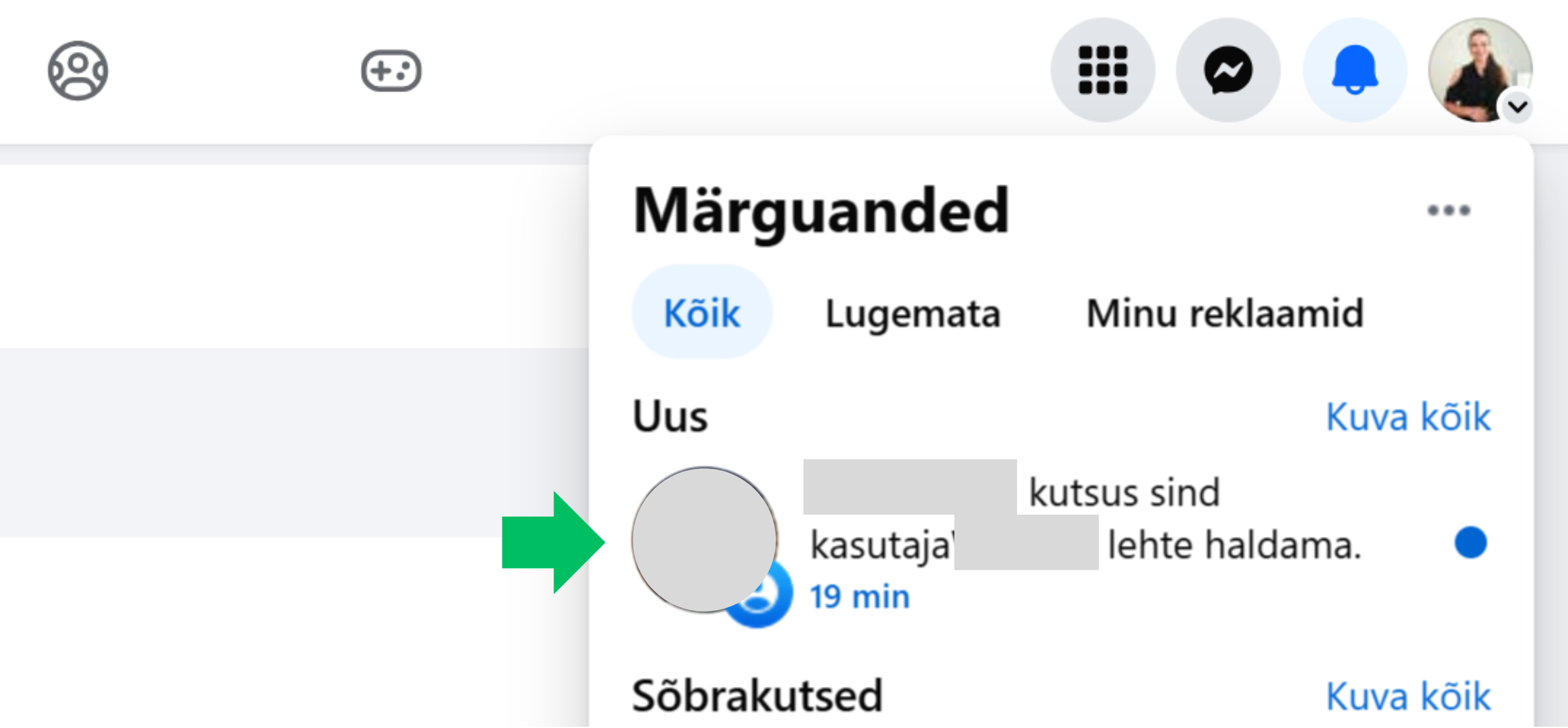The width and height of the screenshot is (1568, 728).
Task: Click the Märguanded panel title
Action: click(x=821, y=210)
